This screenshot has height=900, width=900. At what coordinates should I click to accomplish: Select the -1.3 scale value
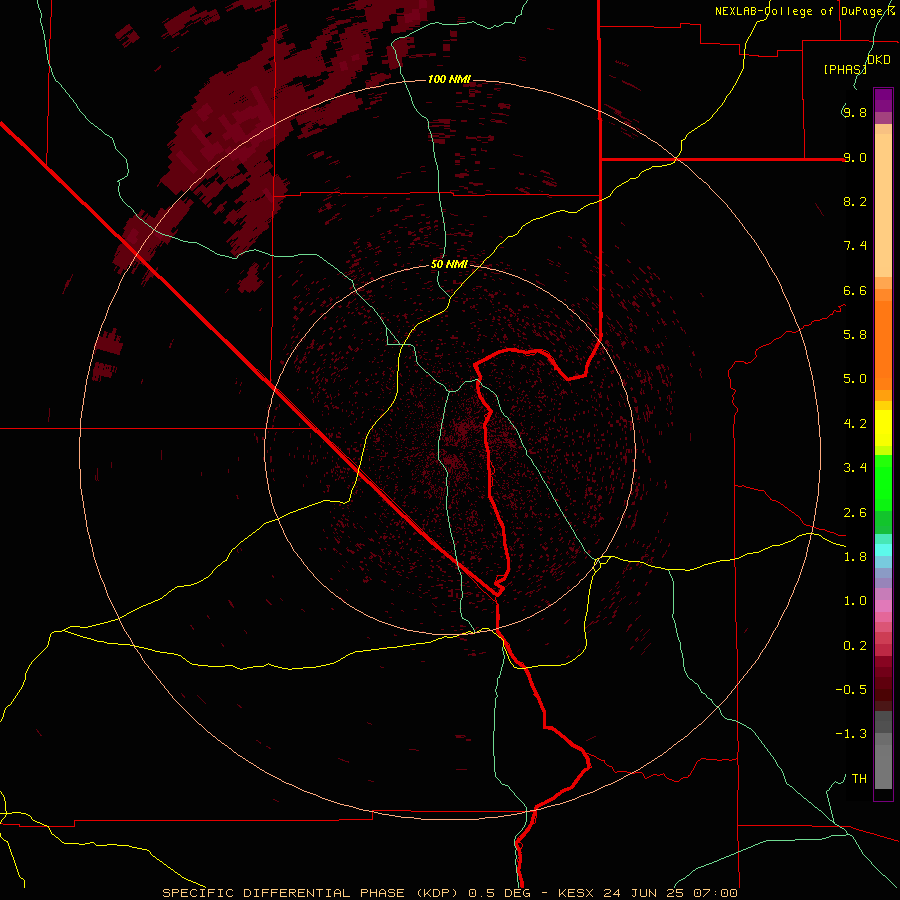tap(851, 734)
